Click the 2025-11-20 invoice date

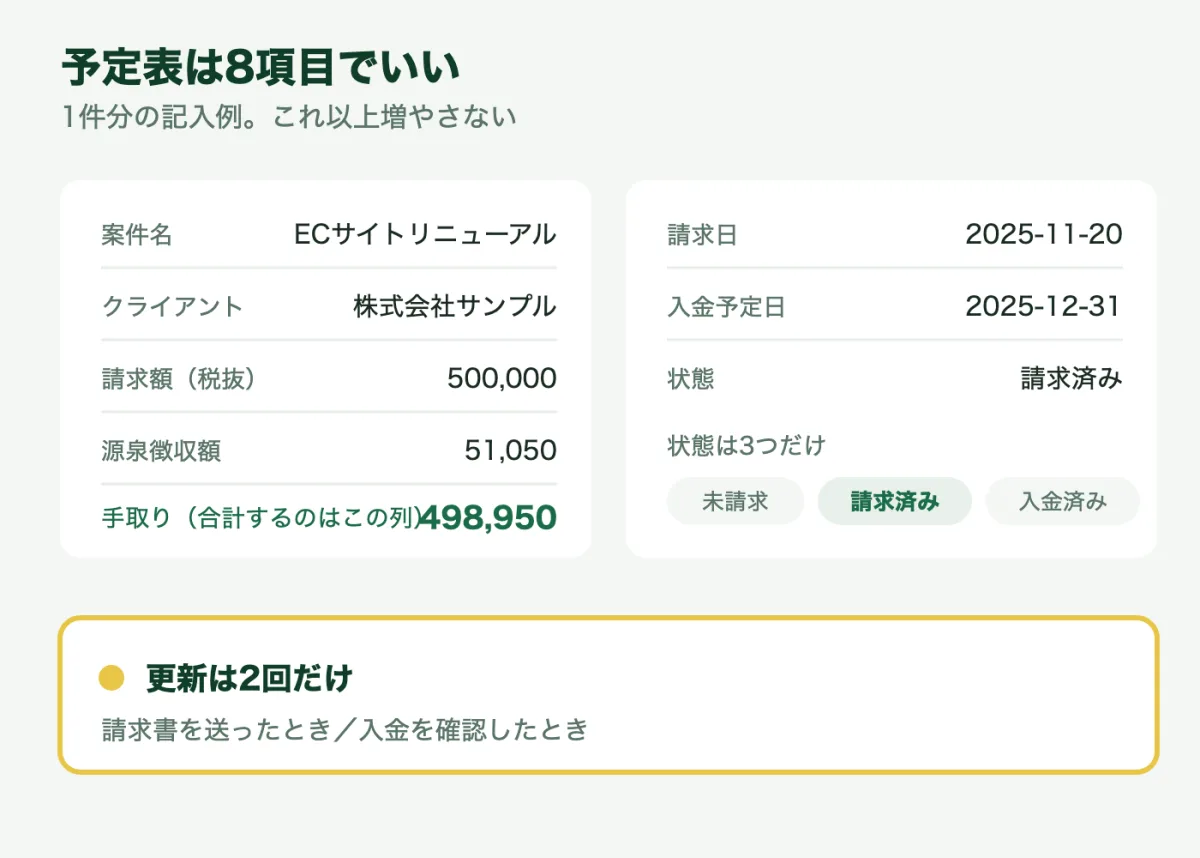pyautogui.click(x=1044, y=235)
